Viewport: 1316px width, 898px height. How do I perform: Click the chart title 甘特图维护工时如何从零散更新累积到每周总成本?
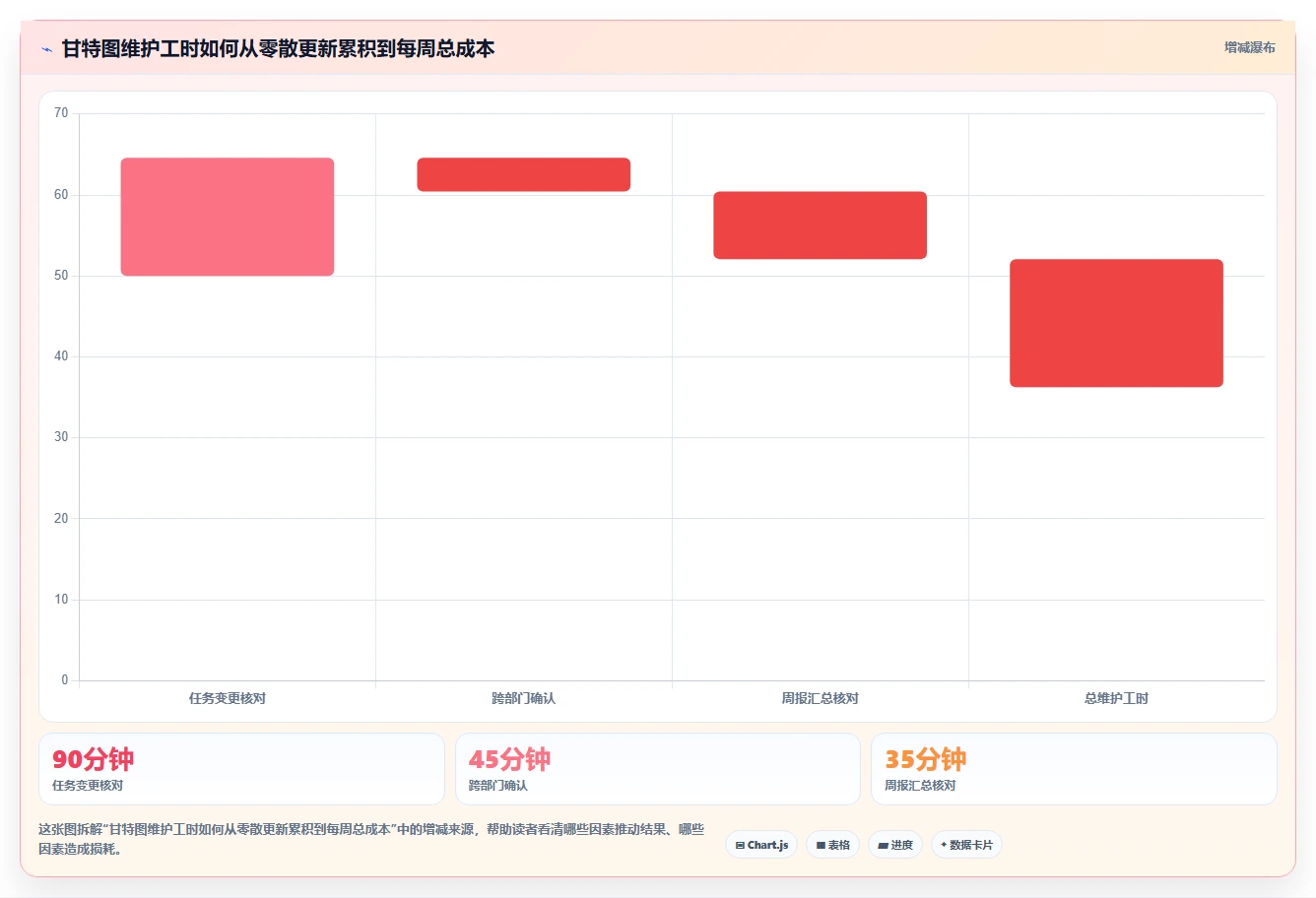[x=278, y=48]
